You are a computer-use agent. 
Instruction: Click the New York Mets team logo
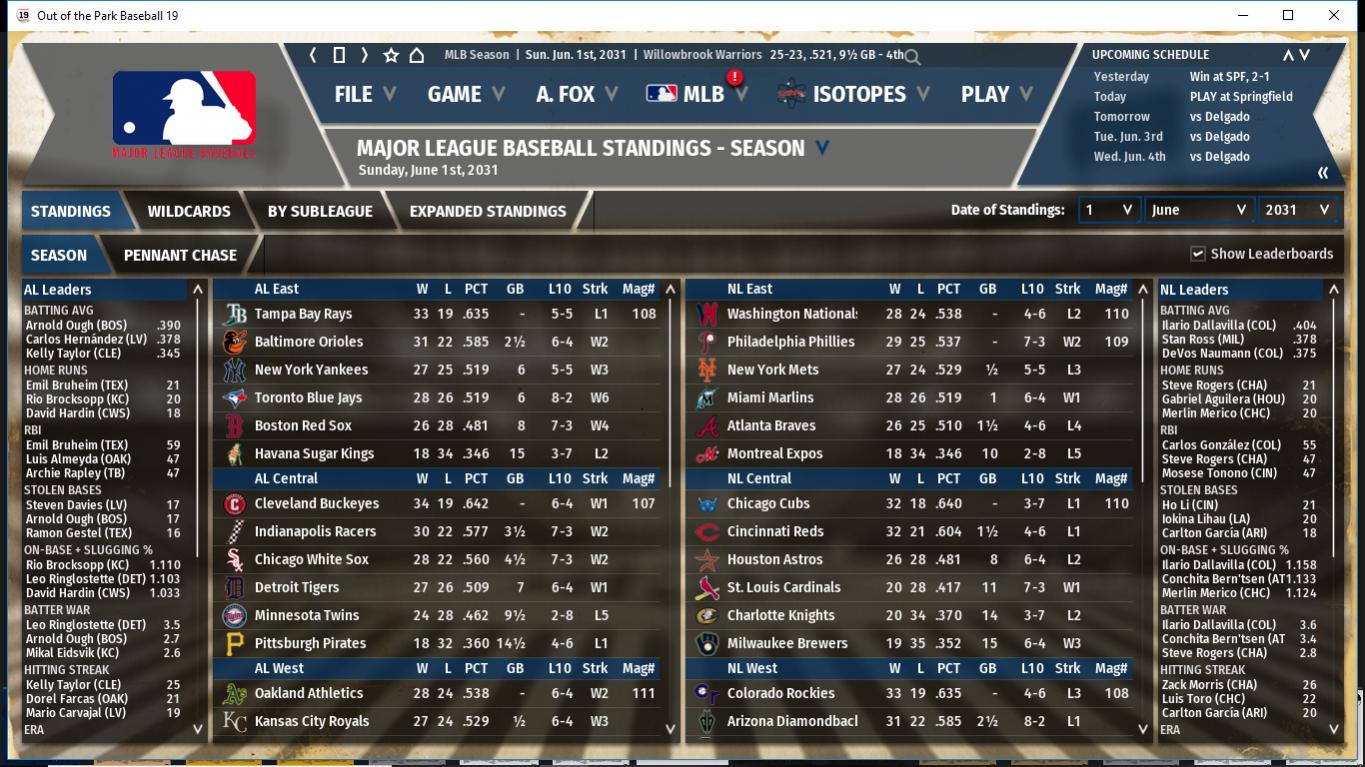707,370
